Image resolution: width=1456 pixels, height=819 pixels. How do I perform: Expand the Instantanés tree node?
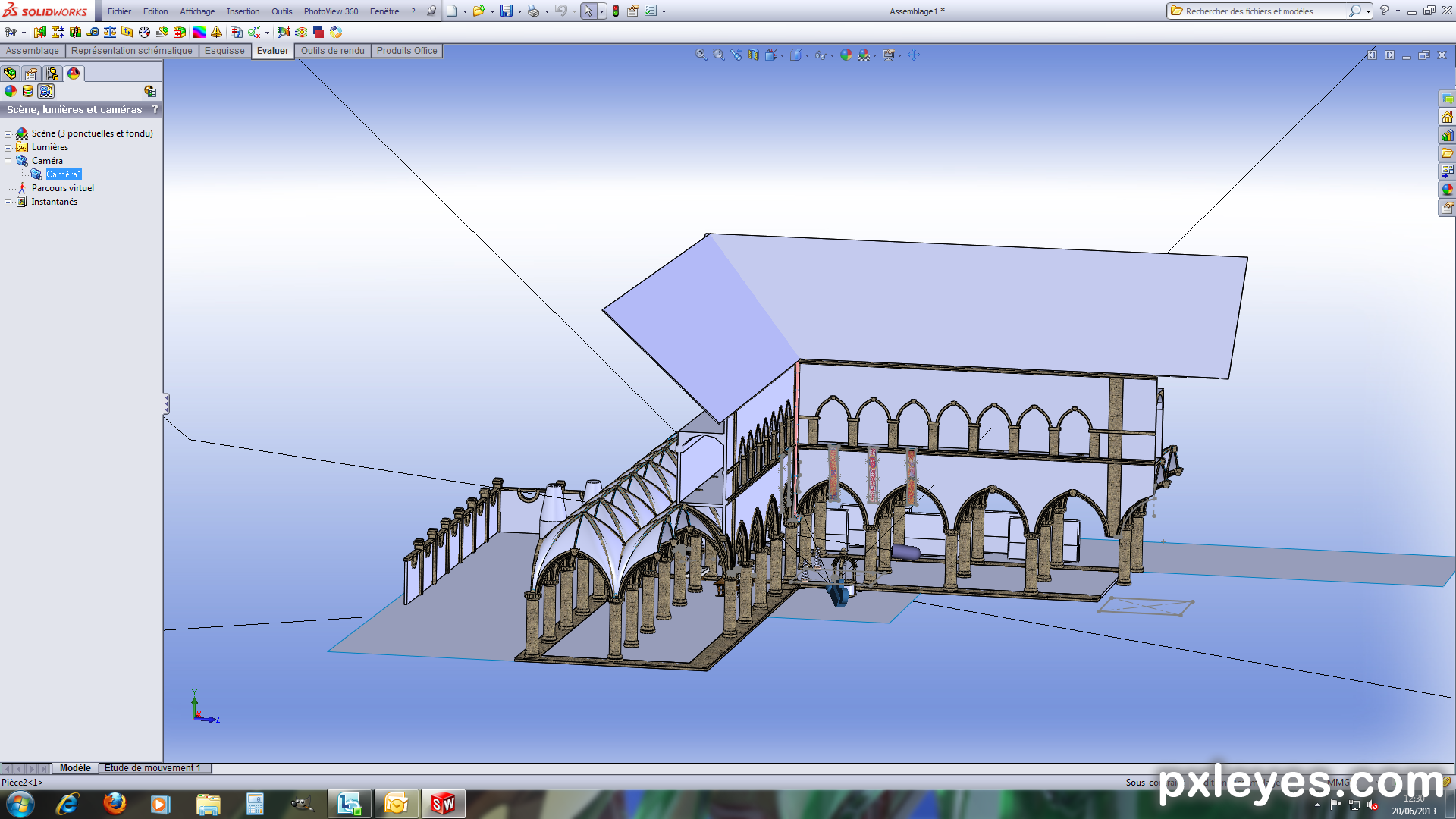[x=8, y=202]
